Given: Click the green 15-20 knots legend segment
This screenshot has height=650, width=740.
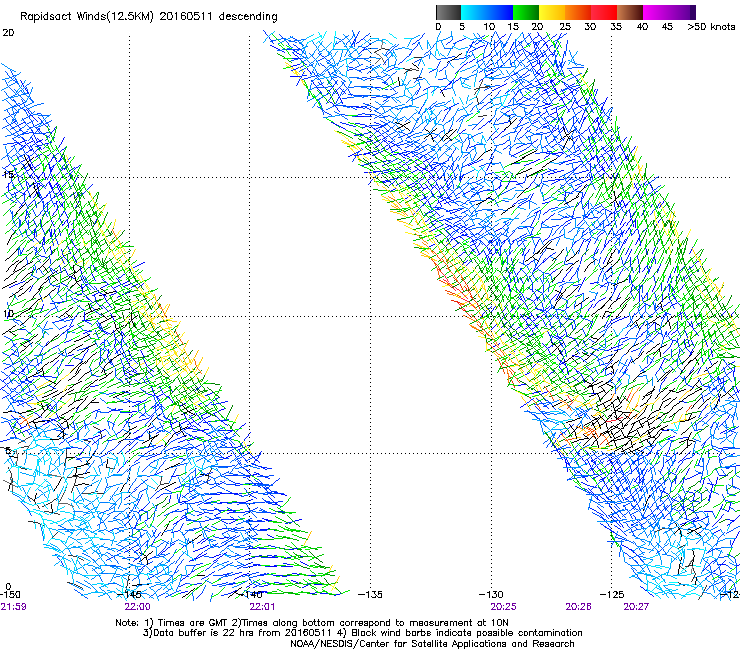Looking at the screenshot, I should 526,12.
